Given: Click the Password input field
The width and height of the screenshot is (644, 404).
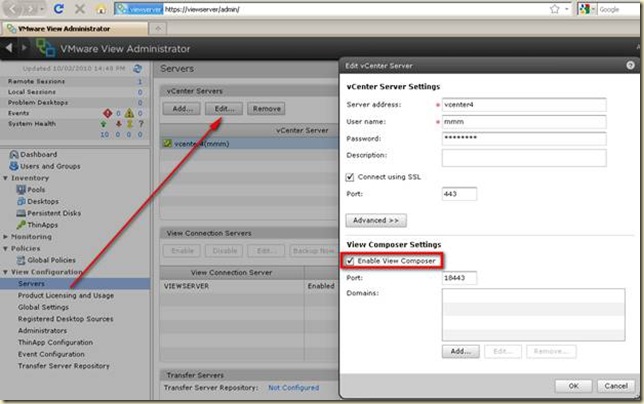Looking at the screenshot, I should point(524,139).
